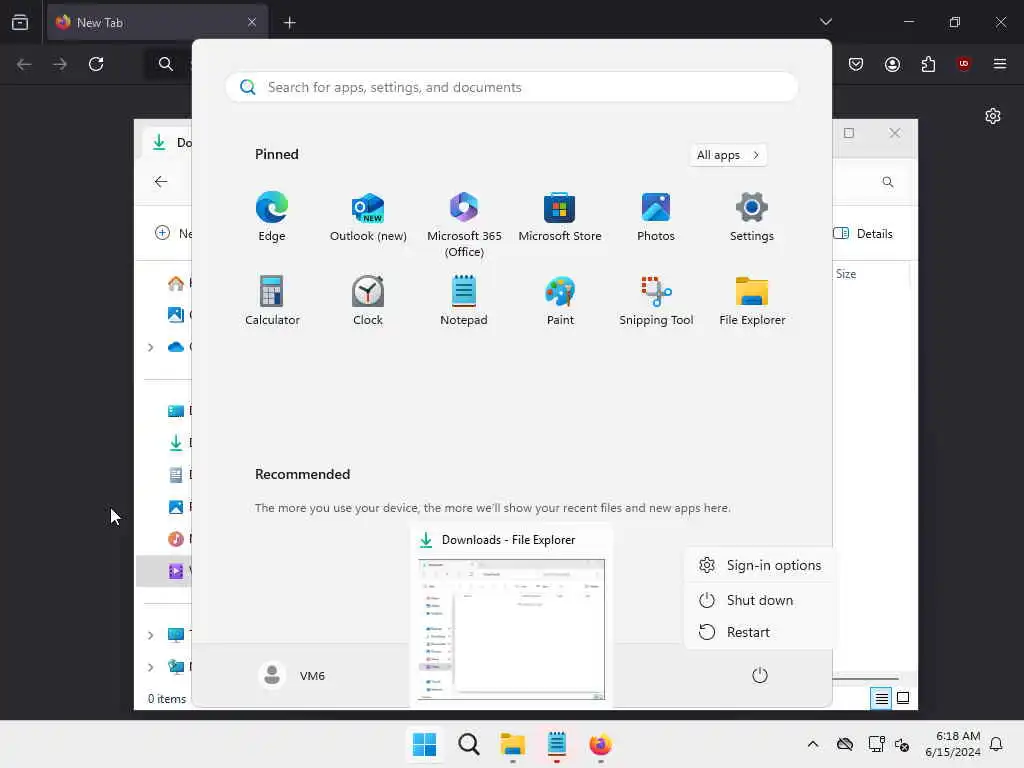This screenshot has height=768, width=1024.
Task: Click the Size column header
Action: [x=846, y=274]
